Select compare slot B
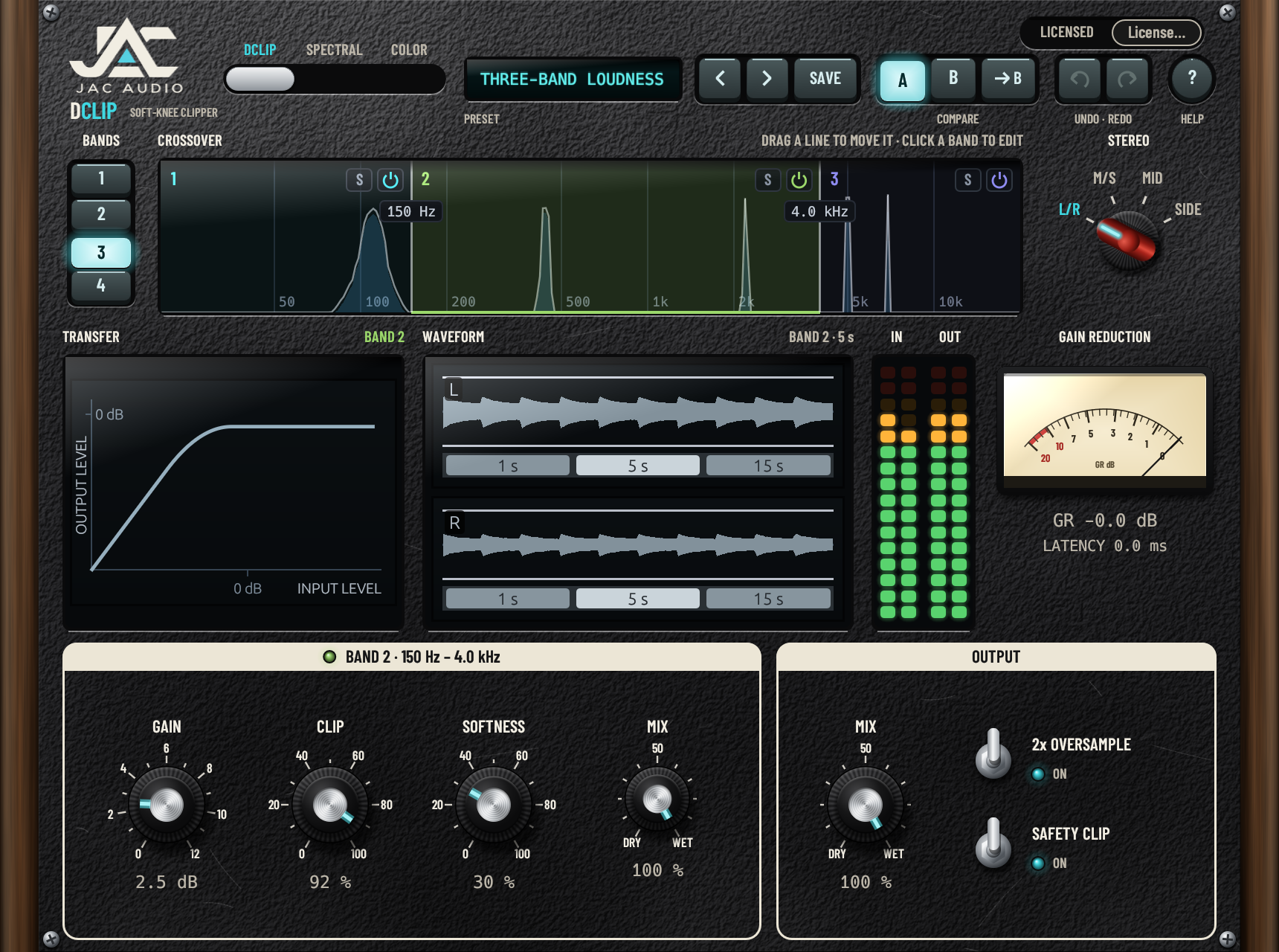The width and height of the screenshot is (1279, 952). (x=953, y=78)
